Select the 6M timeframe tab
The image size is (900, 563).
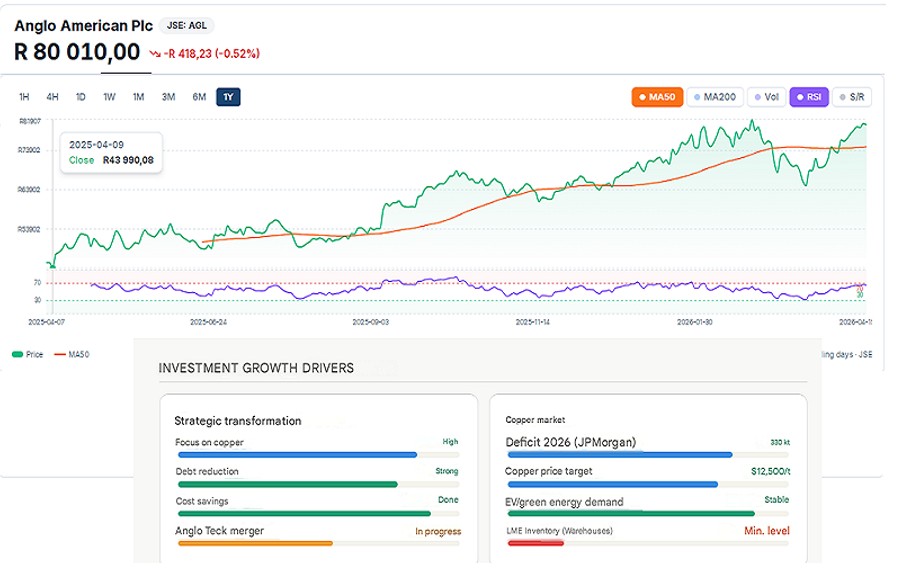coord(199,97)
